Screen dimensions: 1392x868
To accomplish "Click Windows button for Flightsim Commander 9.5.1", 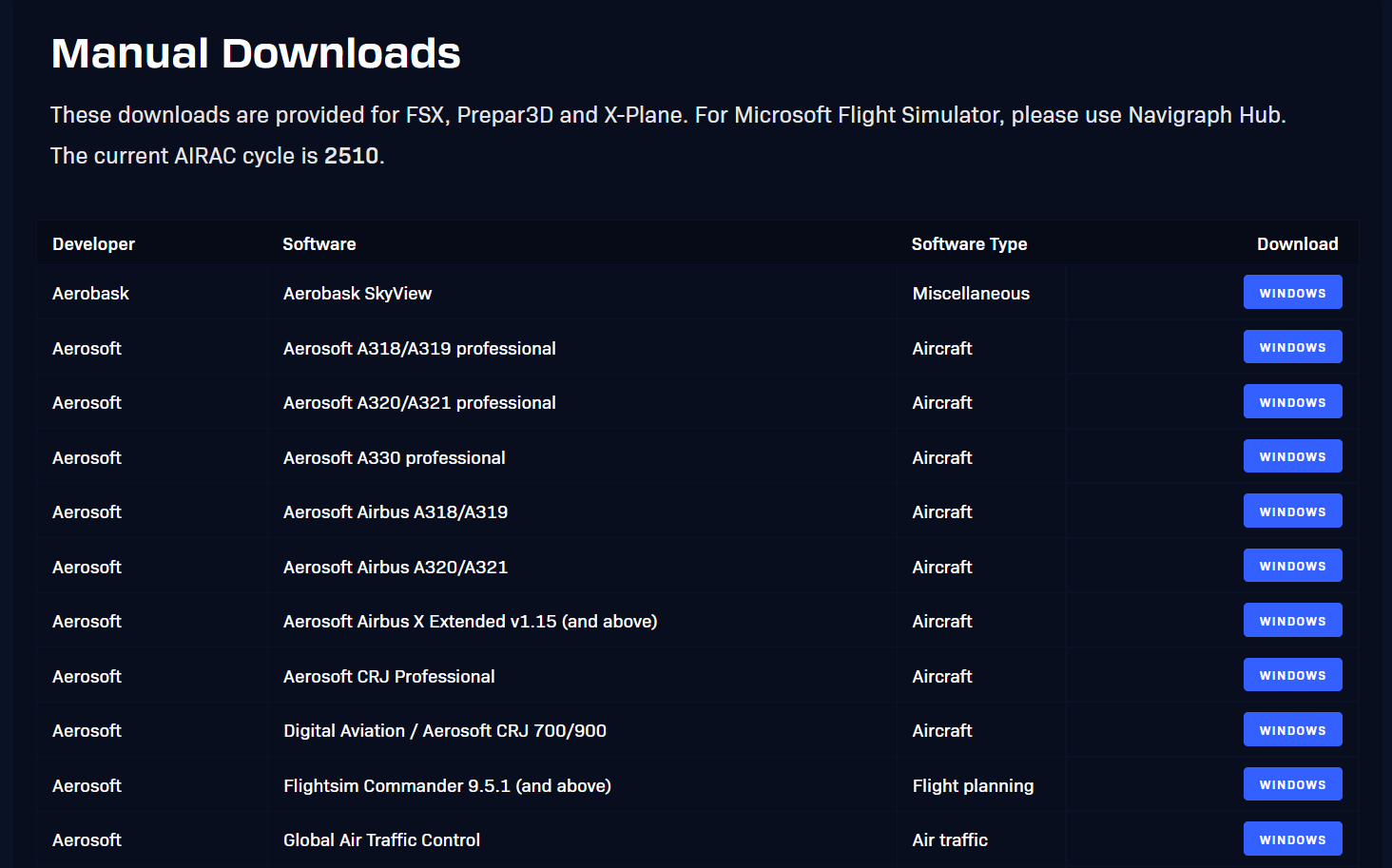I will pos(1292,784).
